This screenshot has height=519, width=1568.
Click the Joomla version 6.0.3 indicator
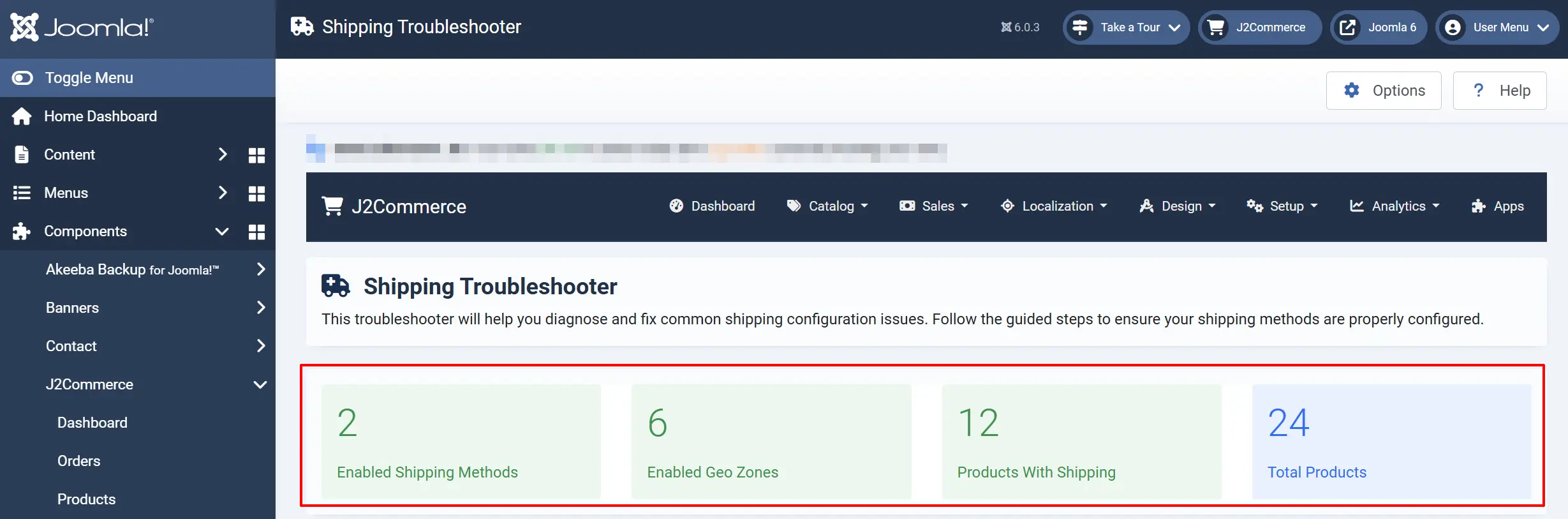(x=1020, y=27)
